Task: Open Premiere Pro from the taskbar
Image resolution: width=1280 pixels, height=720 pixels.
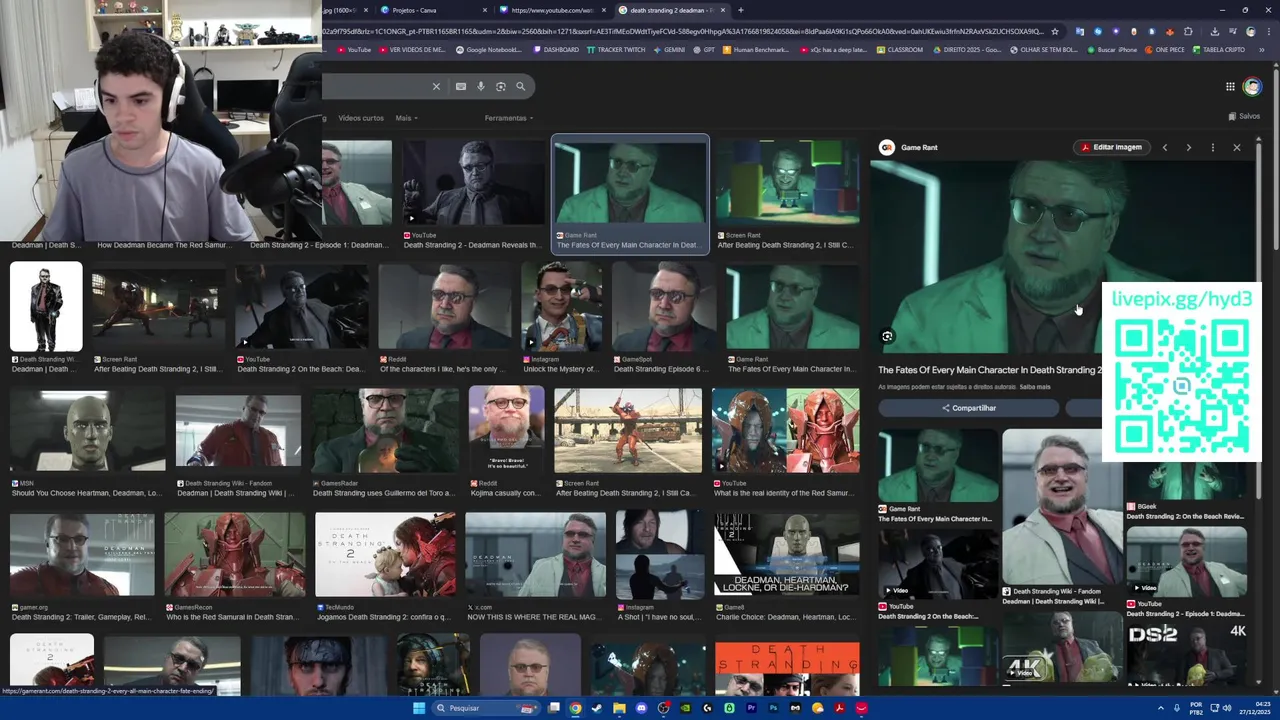Action: pos(751,708)
